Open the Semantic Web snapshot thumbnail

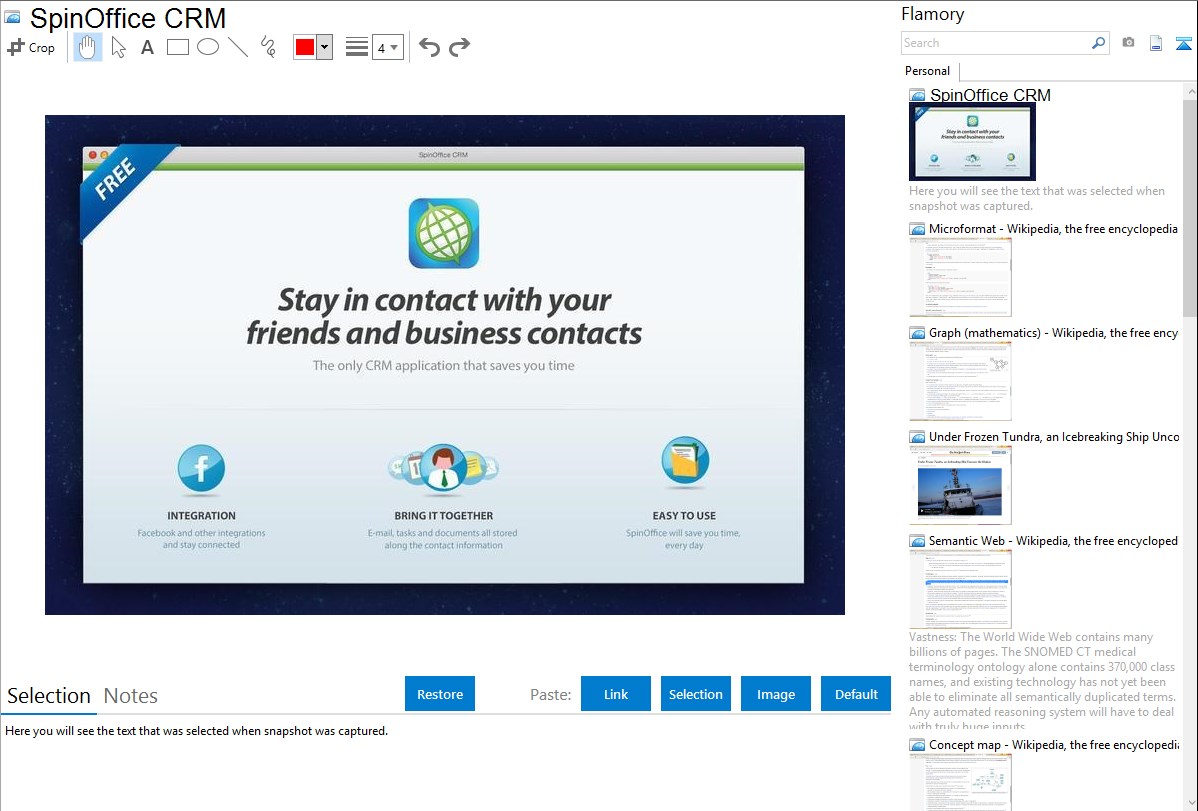[960, 589]
